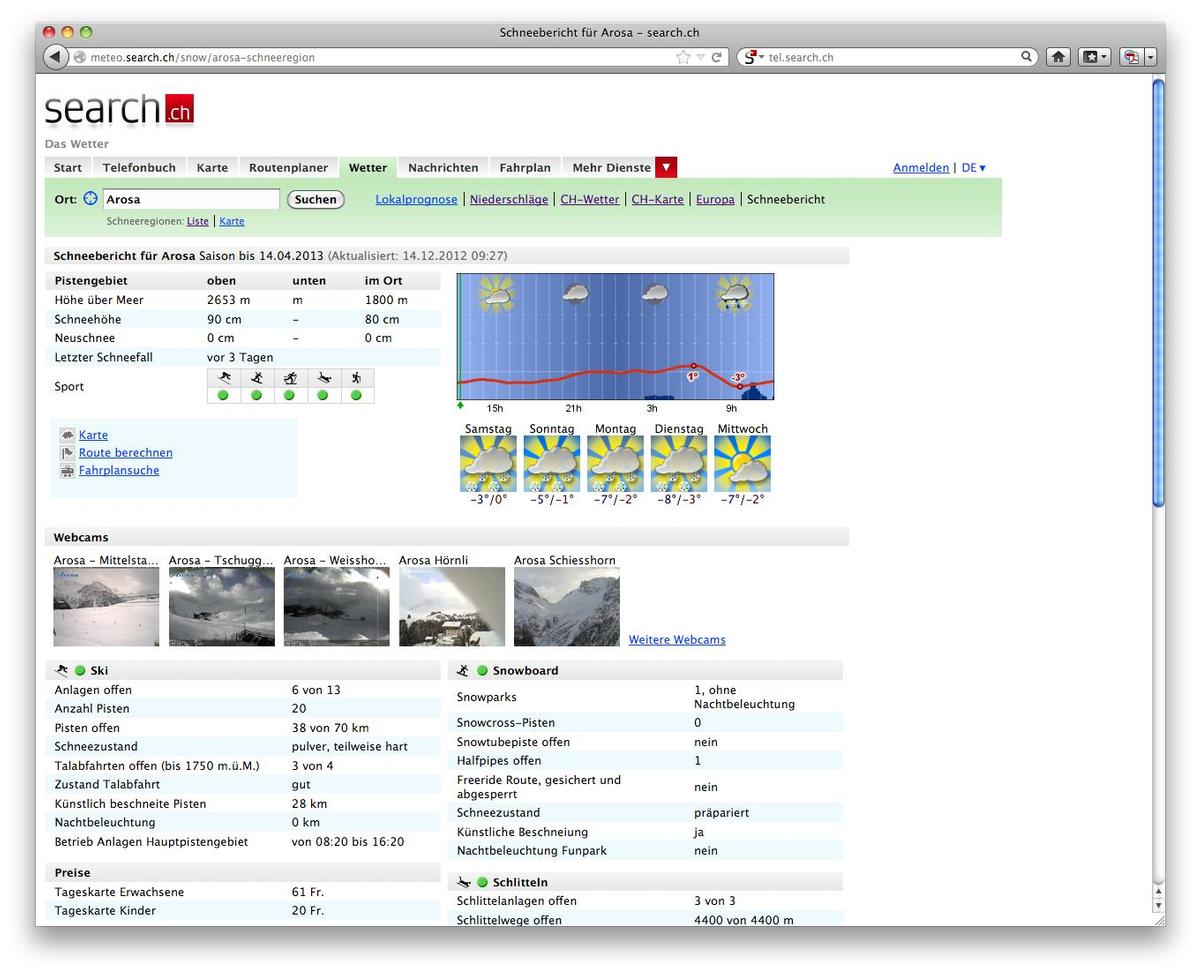This screenshot has height=974, width=1200.
Task: Open the Europa weather link
Action: click(715, 199)
